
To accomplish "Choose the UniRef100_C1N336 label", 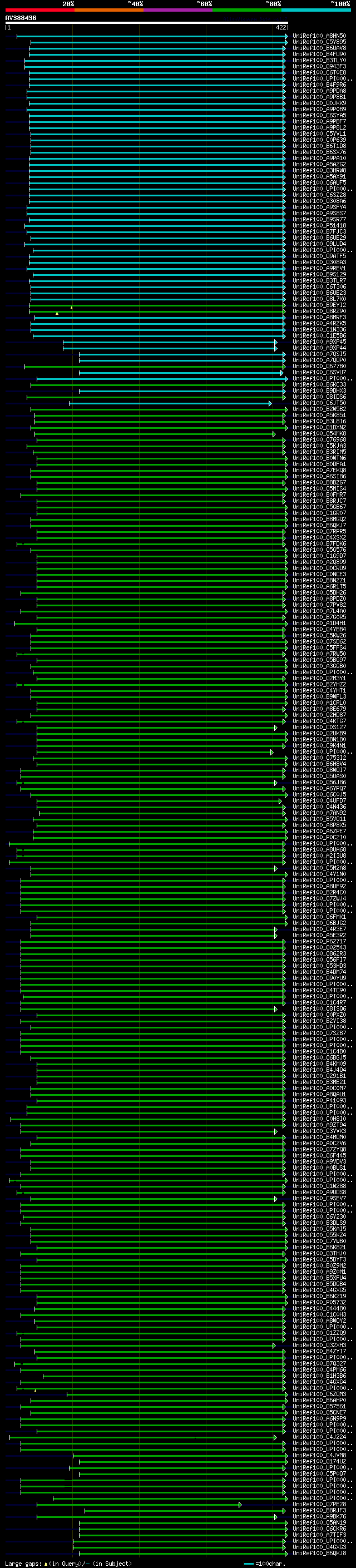I will [x=319, y=329].
